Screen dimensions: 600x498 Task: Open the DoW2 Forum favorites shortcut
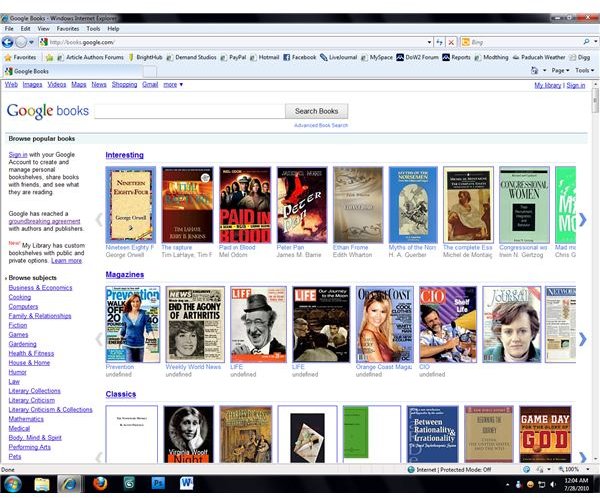point(417,57)
